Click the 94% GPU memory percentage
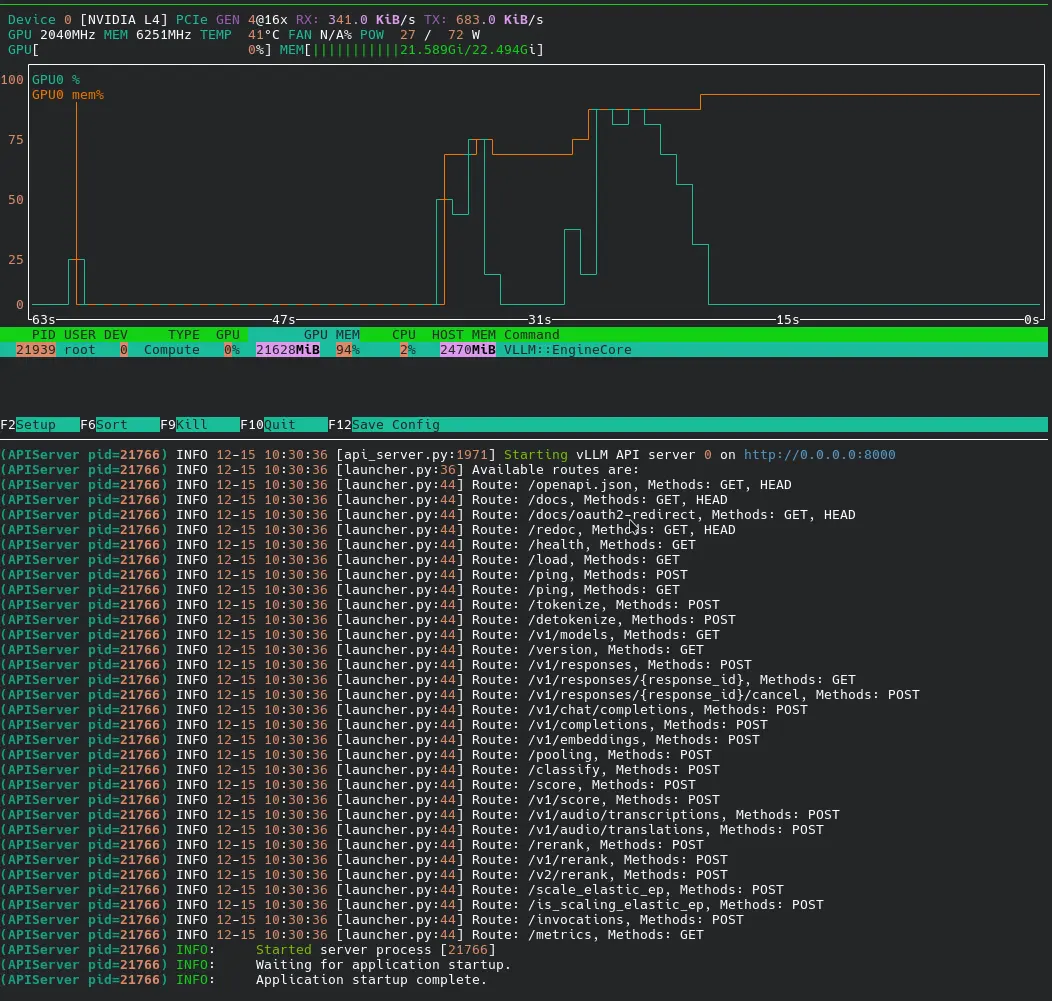 point(348,350)
